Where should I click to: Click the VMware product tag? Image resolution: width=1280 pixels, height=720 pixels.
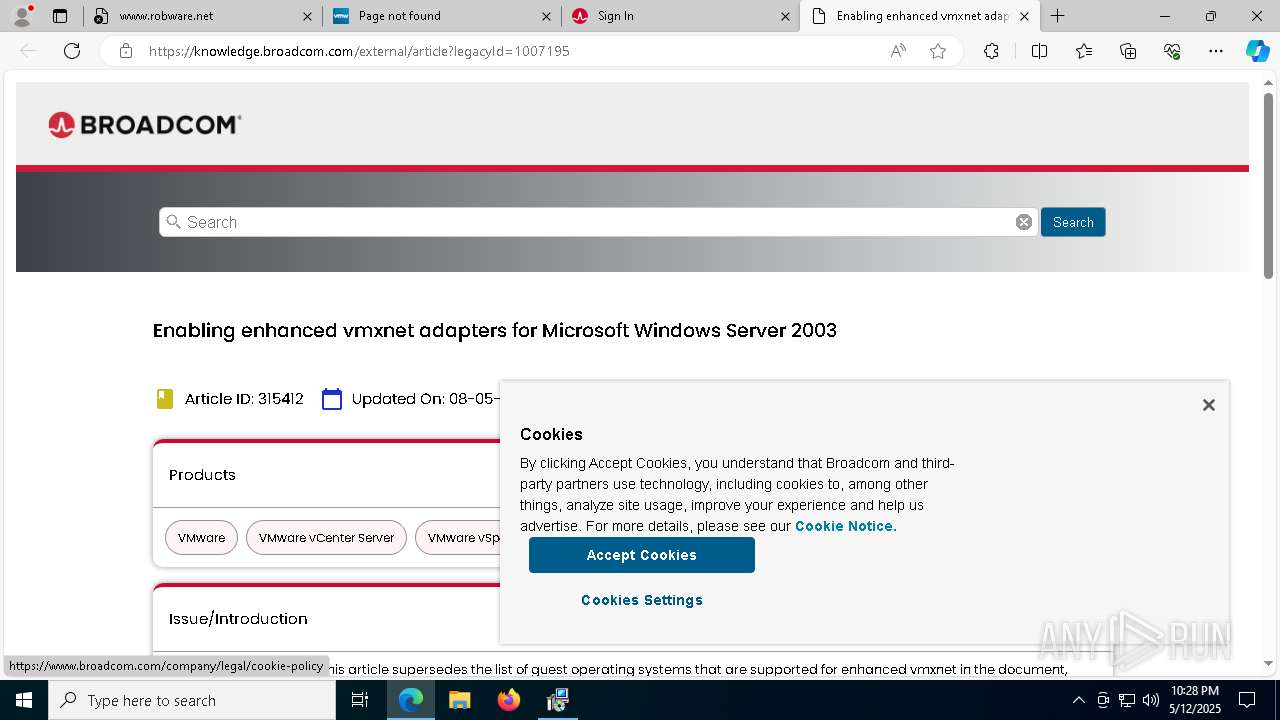click(202, 538)
